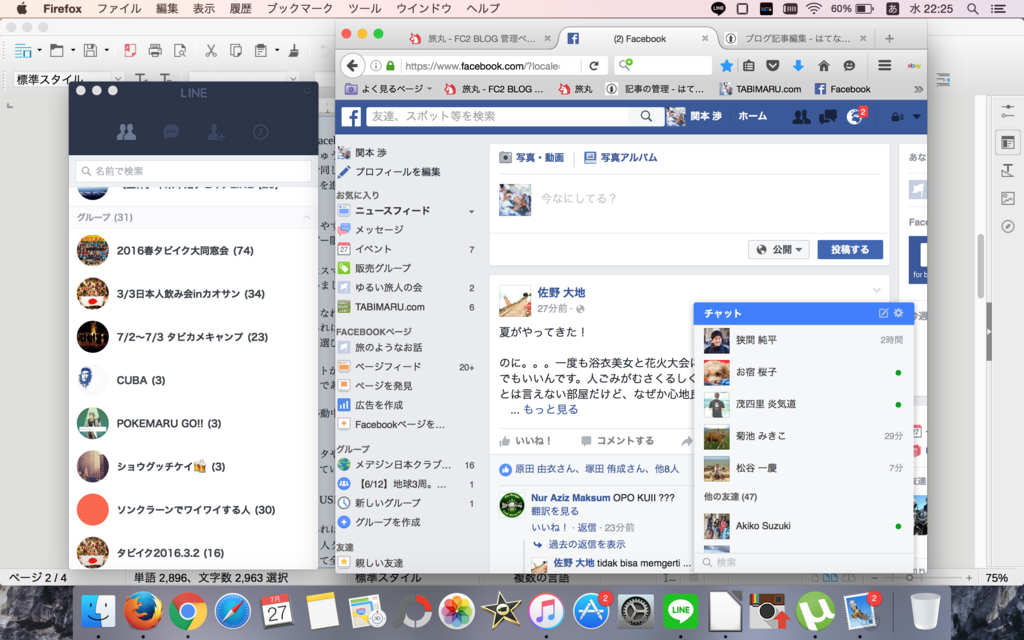
Task: Open LINE group POKEMARU GO!! (3)
Action: (193, 423)
